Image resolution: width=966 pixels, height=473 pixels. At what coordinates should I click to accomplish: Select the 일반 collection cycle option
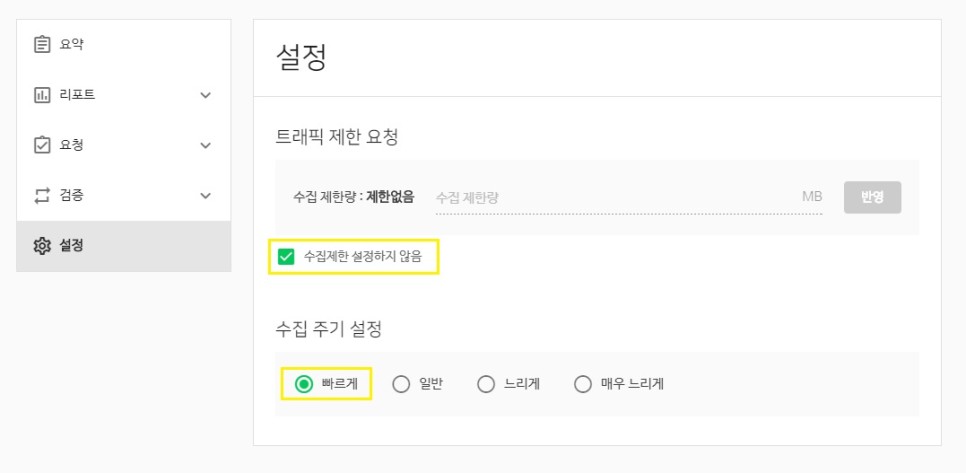click(x=401, y=384)
